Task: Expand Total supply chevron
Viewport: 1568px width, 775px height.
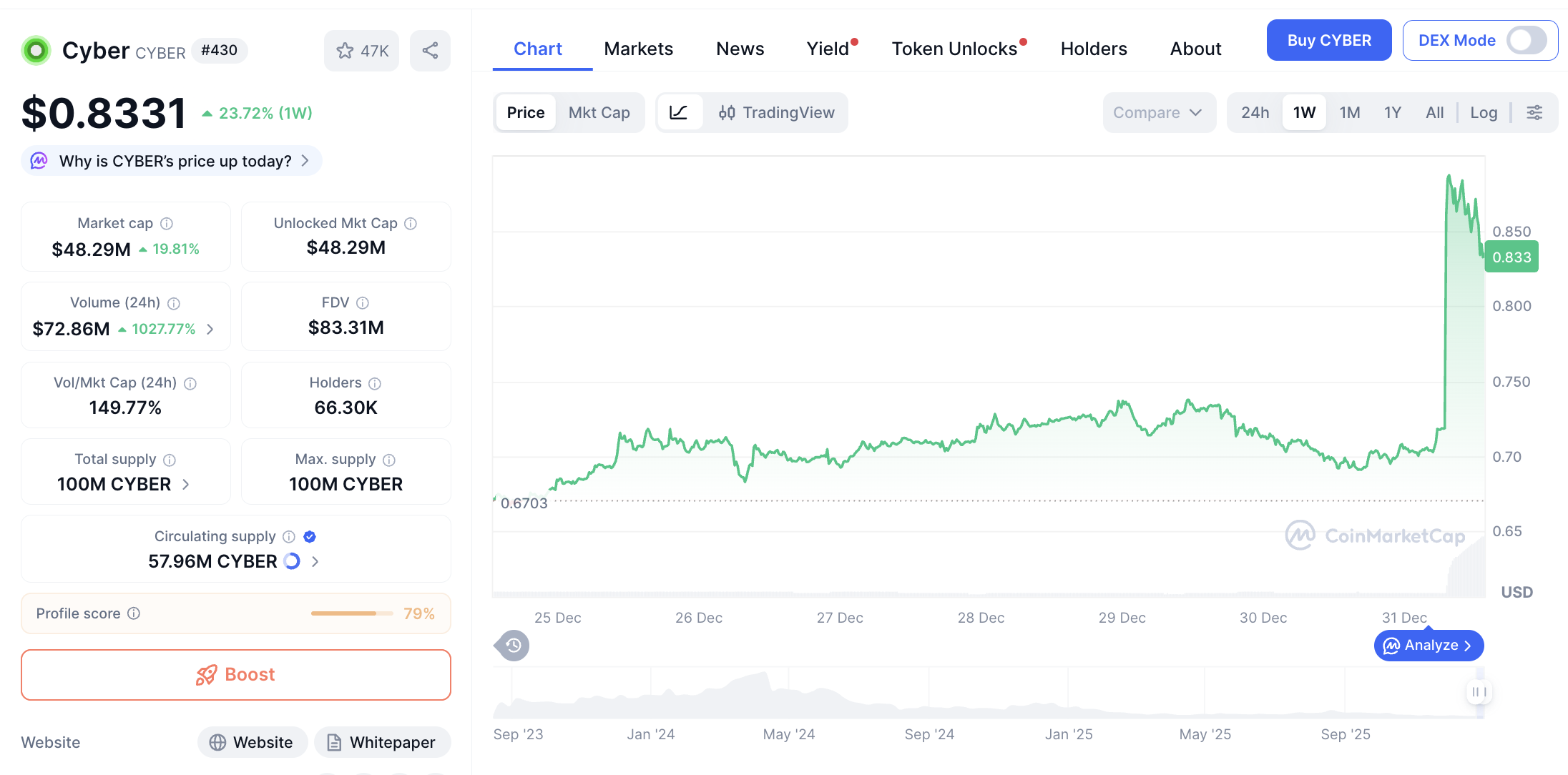Action: 186,485
